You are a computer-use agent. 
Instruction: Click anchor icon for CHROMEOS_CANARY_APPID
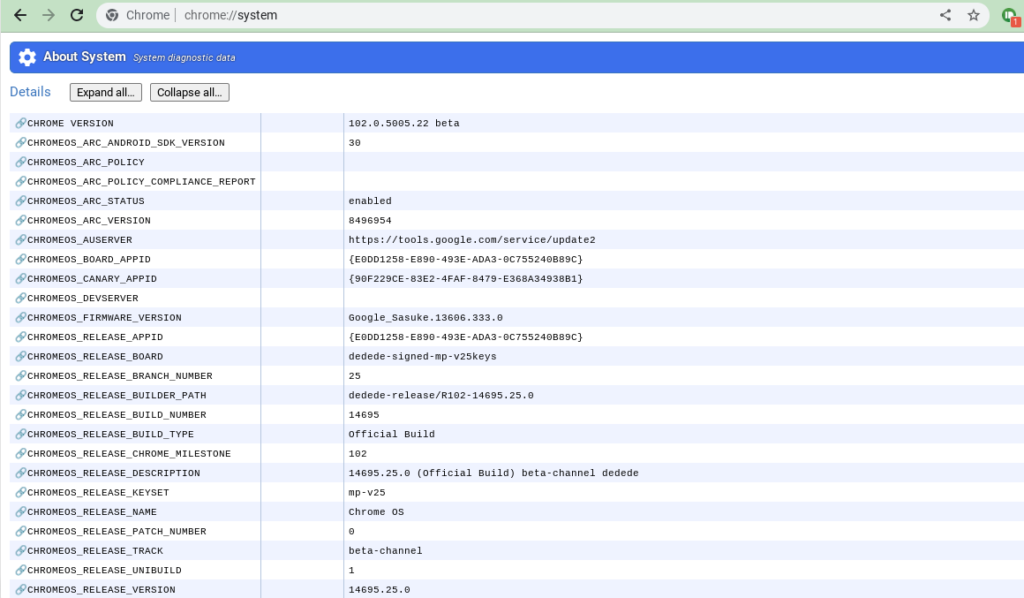pyautogui.click(x=21, y=278)
